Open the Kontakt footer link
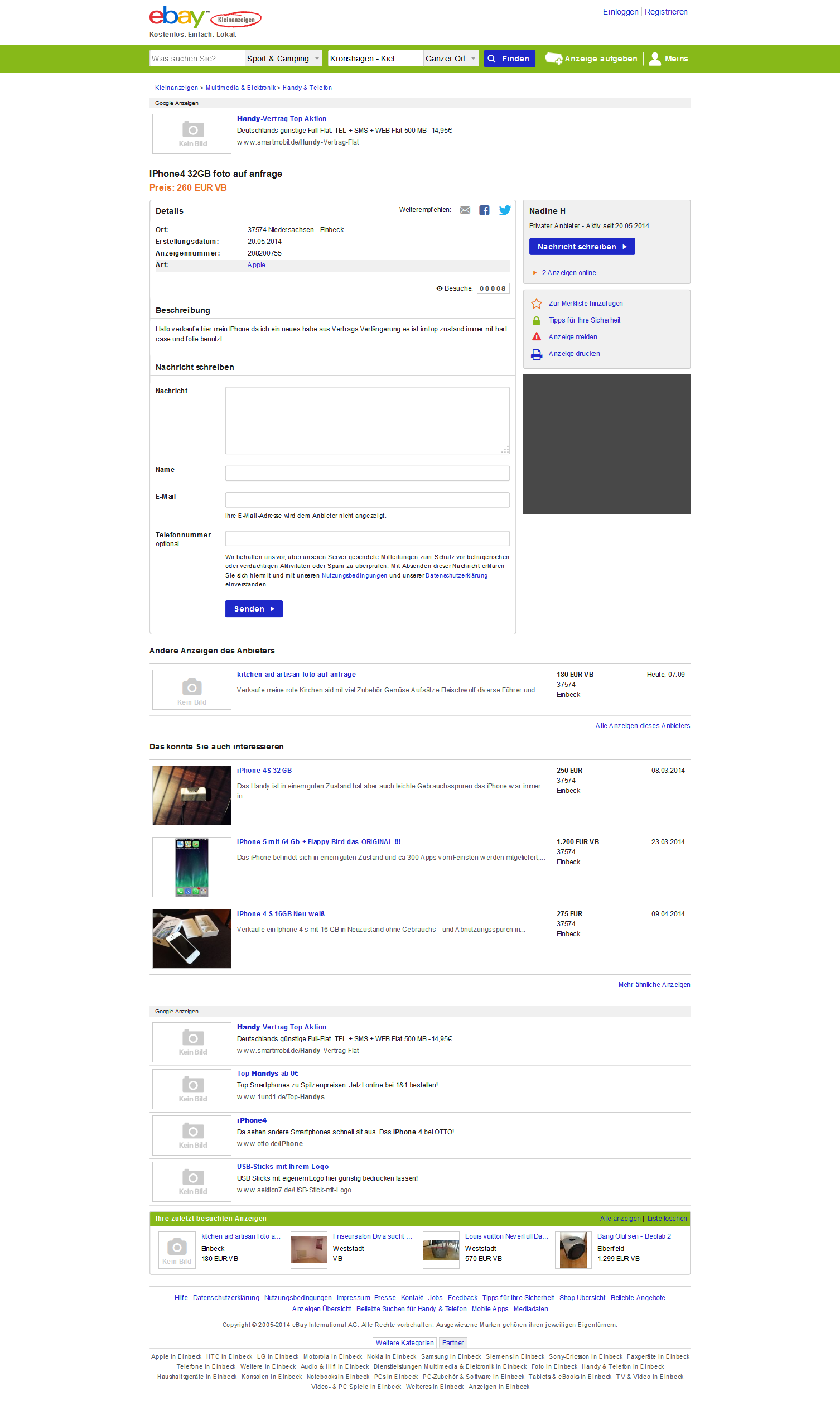This screenshot has width=840, height=1410. pos(412,1298)
